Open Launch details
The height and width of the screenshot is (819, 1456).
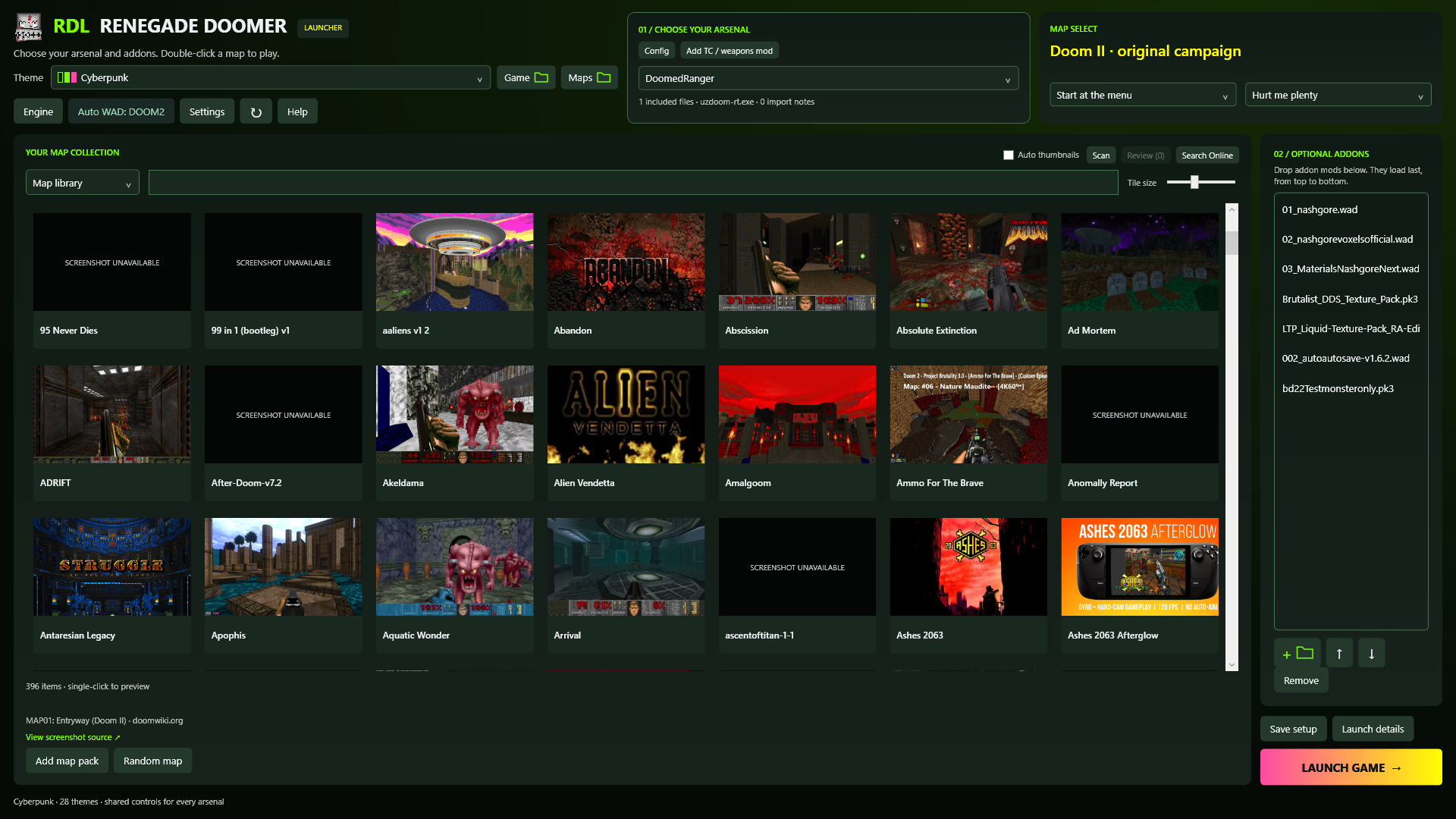(1373, 729)
